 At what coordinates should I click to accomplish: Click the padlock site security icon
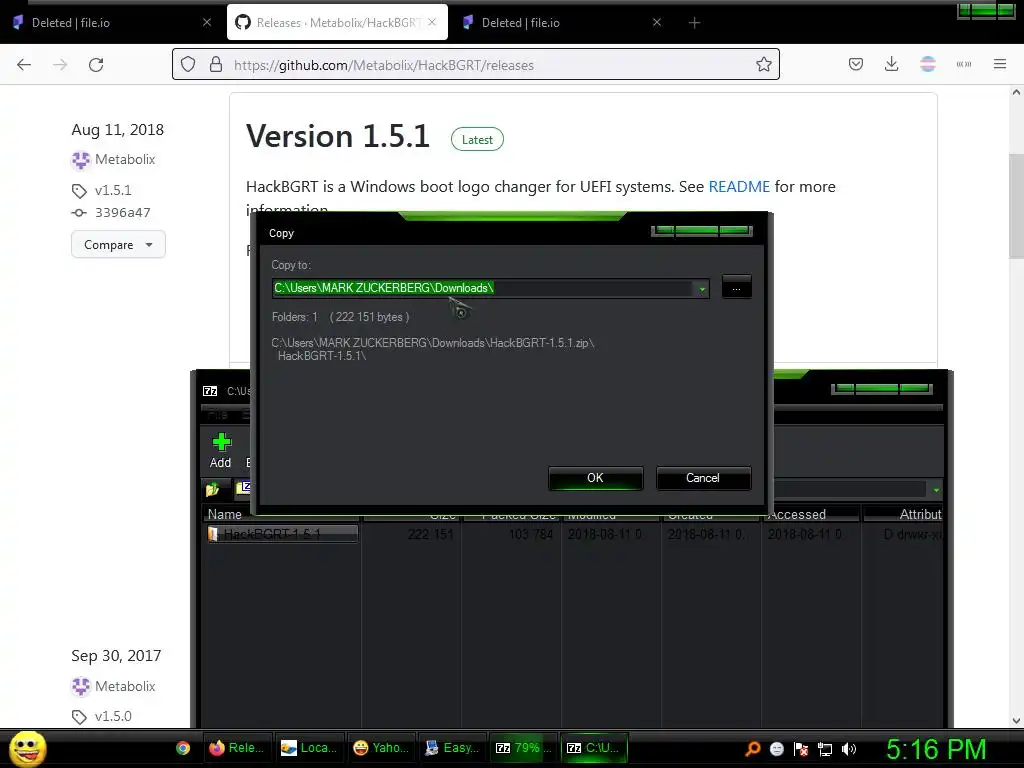click(x=216, y=65)
